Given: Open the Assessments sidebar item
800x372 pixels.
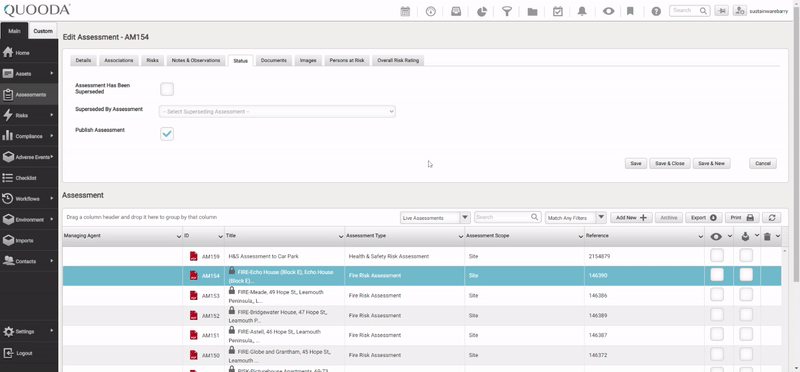Looking at the screenshot, I should tap(29, 94).
